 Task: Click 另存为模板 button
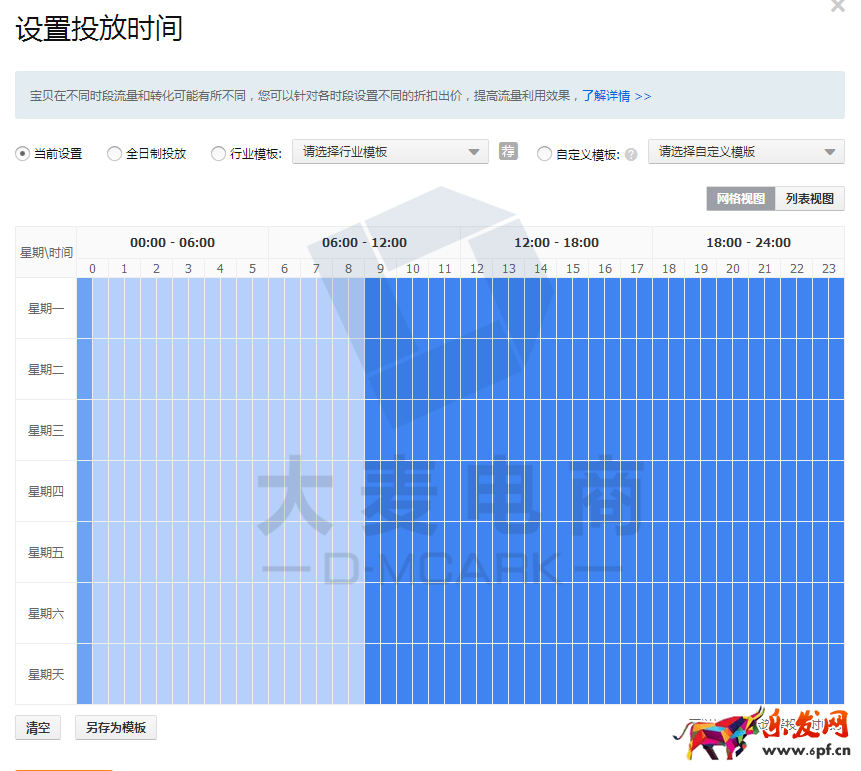tap(116, 727)
